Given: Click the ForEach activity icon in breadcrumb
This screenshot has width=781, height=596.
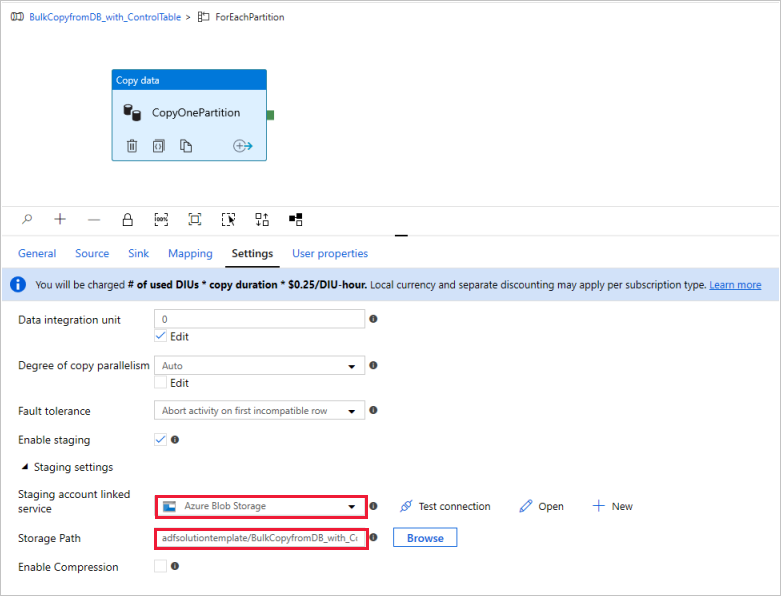Looking at the screenshot, I should pyautogui.click(x=203, y=17).
